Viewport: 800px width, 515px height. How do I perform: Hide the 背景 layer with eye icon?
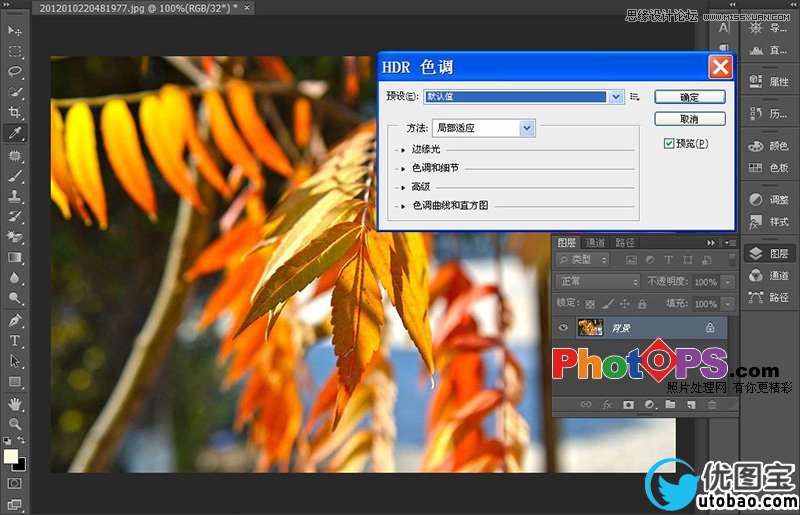563,328
